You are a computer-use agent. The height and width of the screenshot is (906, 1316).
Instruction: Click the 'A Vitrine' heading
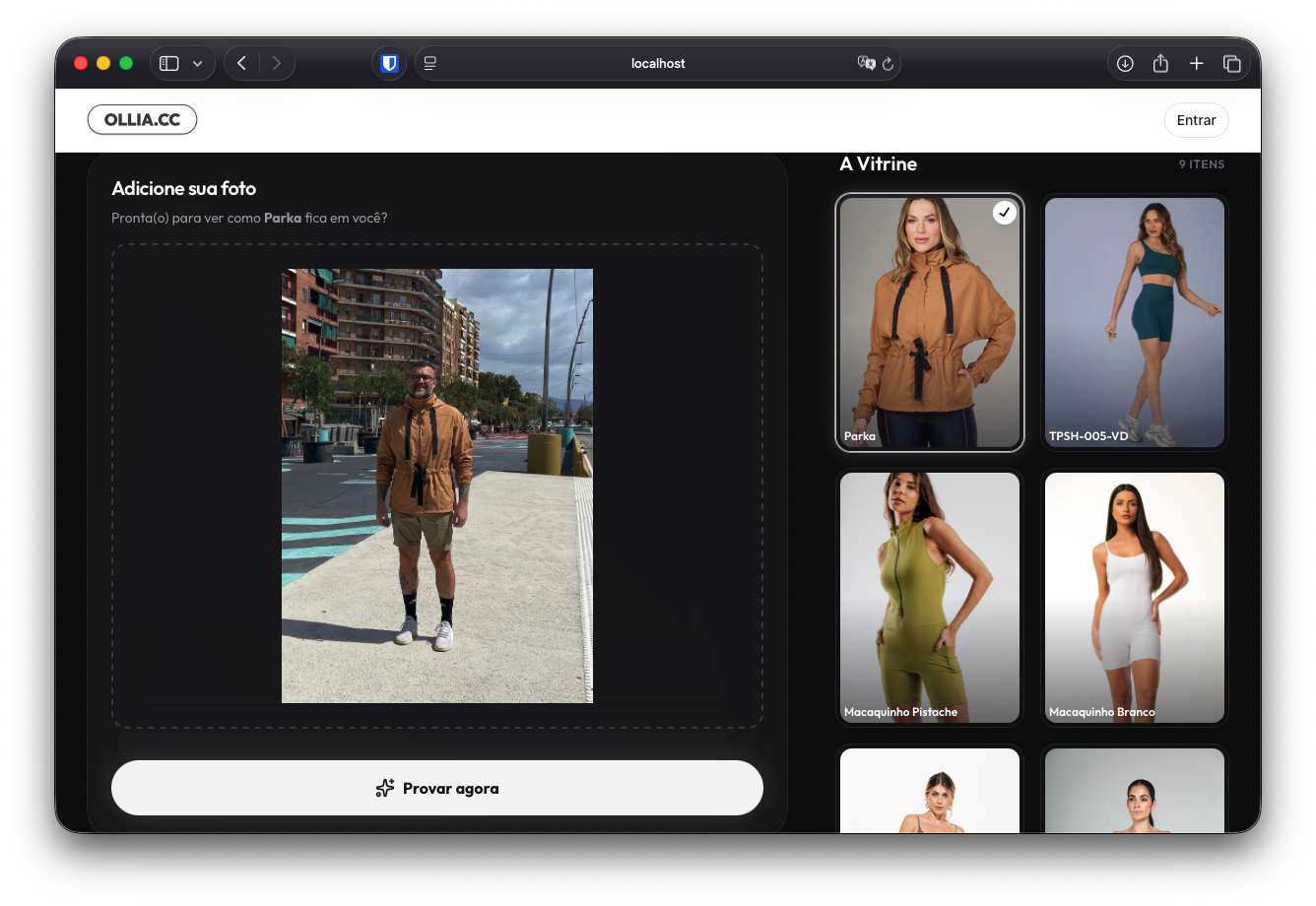pos(878,163)
